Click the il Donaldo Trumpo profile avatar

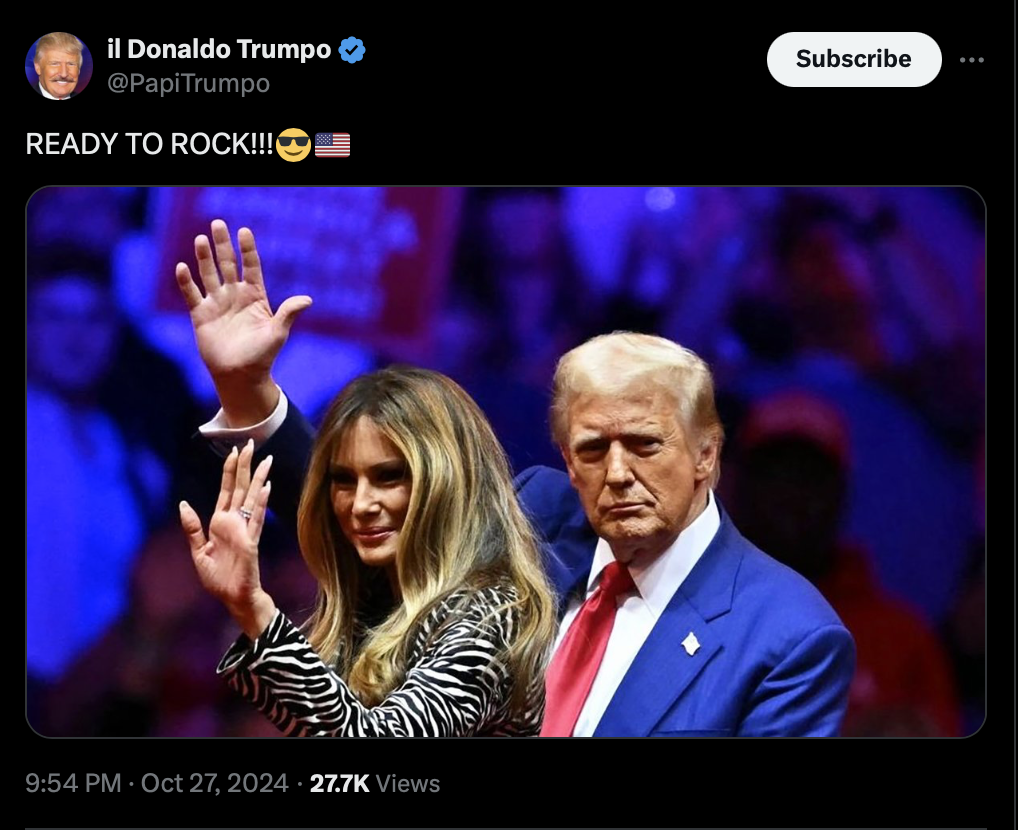coord(58,66)
